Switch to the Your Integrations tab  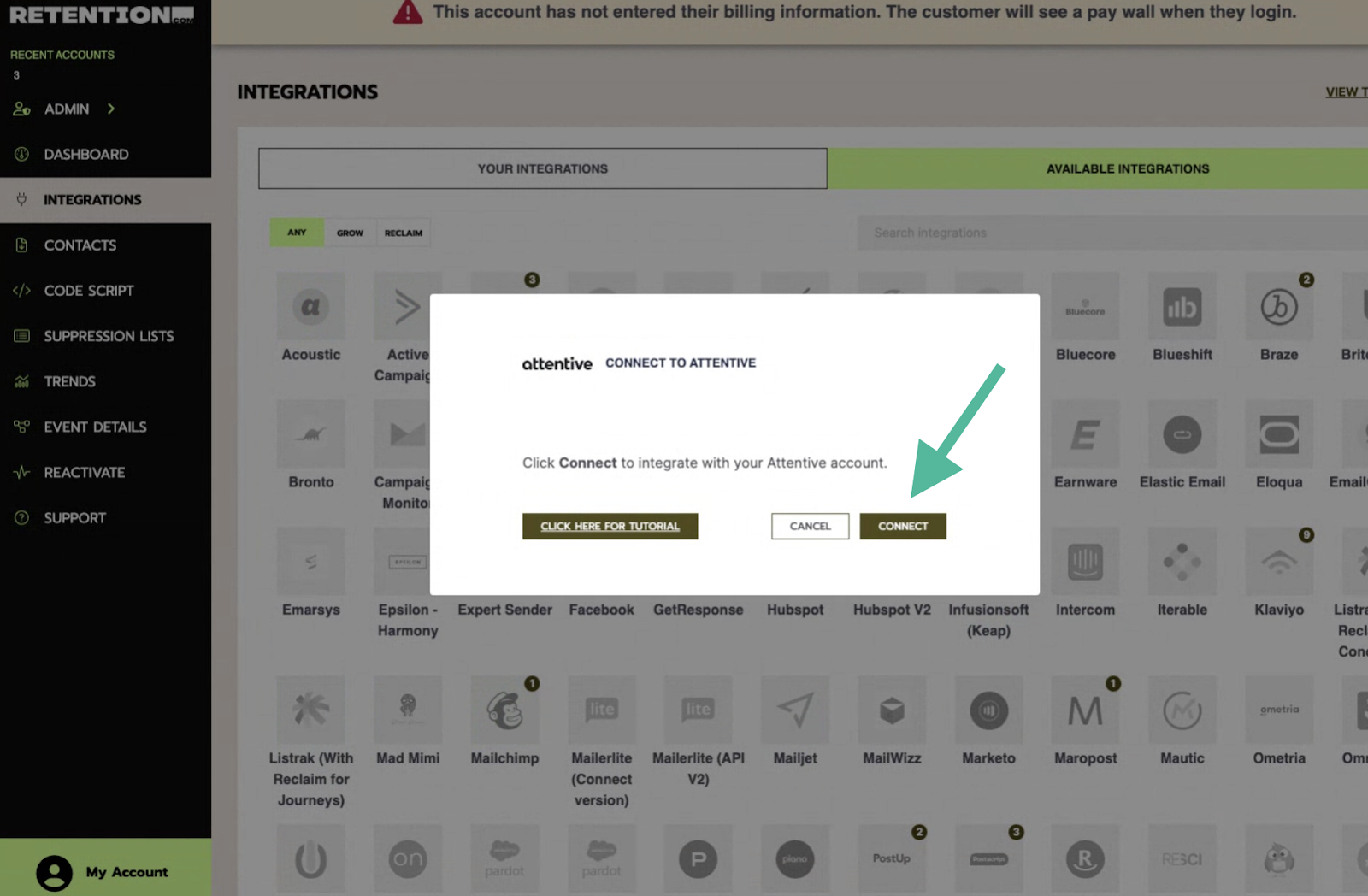click(x=542, y=168)
